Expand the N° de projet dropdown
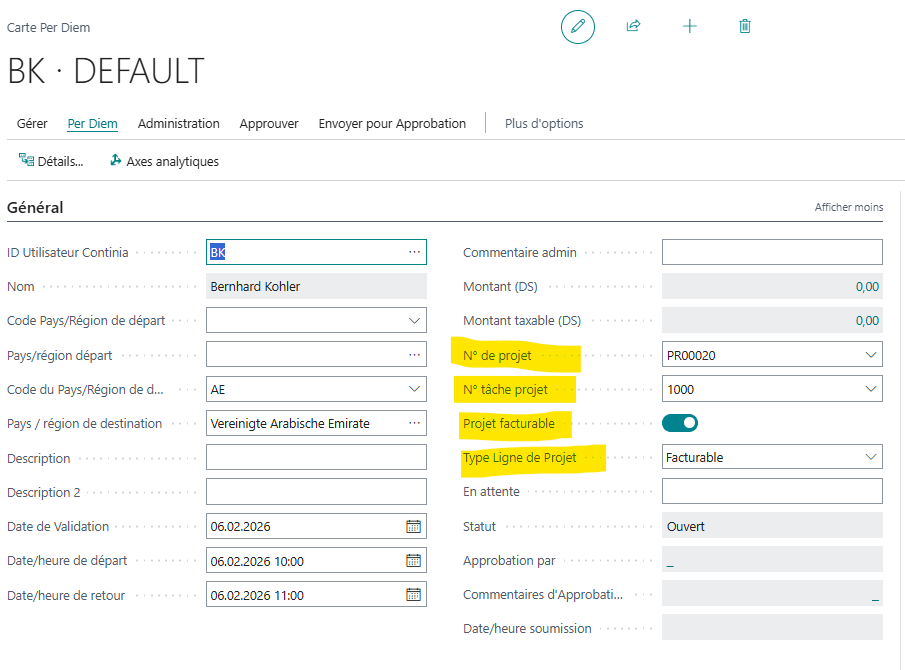The height and width of the screenshot is (670, 905). click(x=869, y=355)
